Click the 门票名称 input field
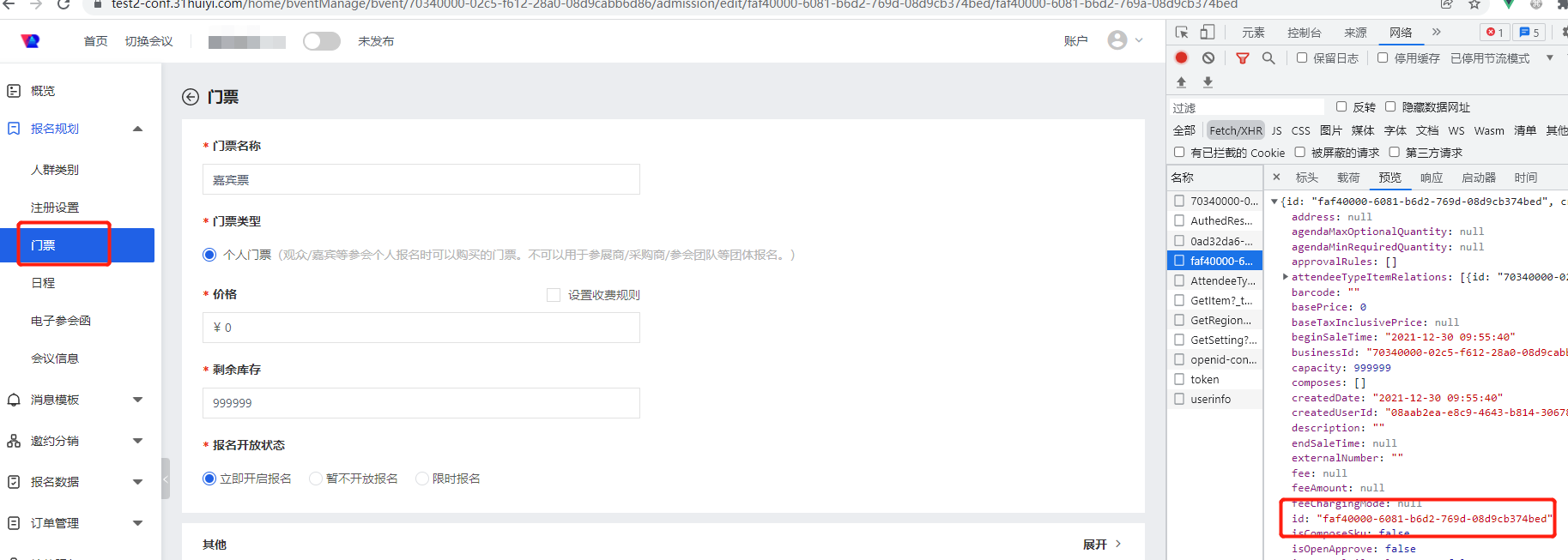This screenshot has height=560, width=1568. tap(421, 180)
